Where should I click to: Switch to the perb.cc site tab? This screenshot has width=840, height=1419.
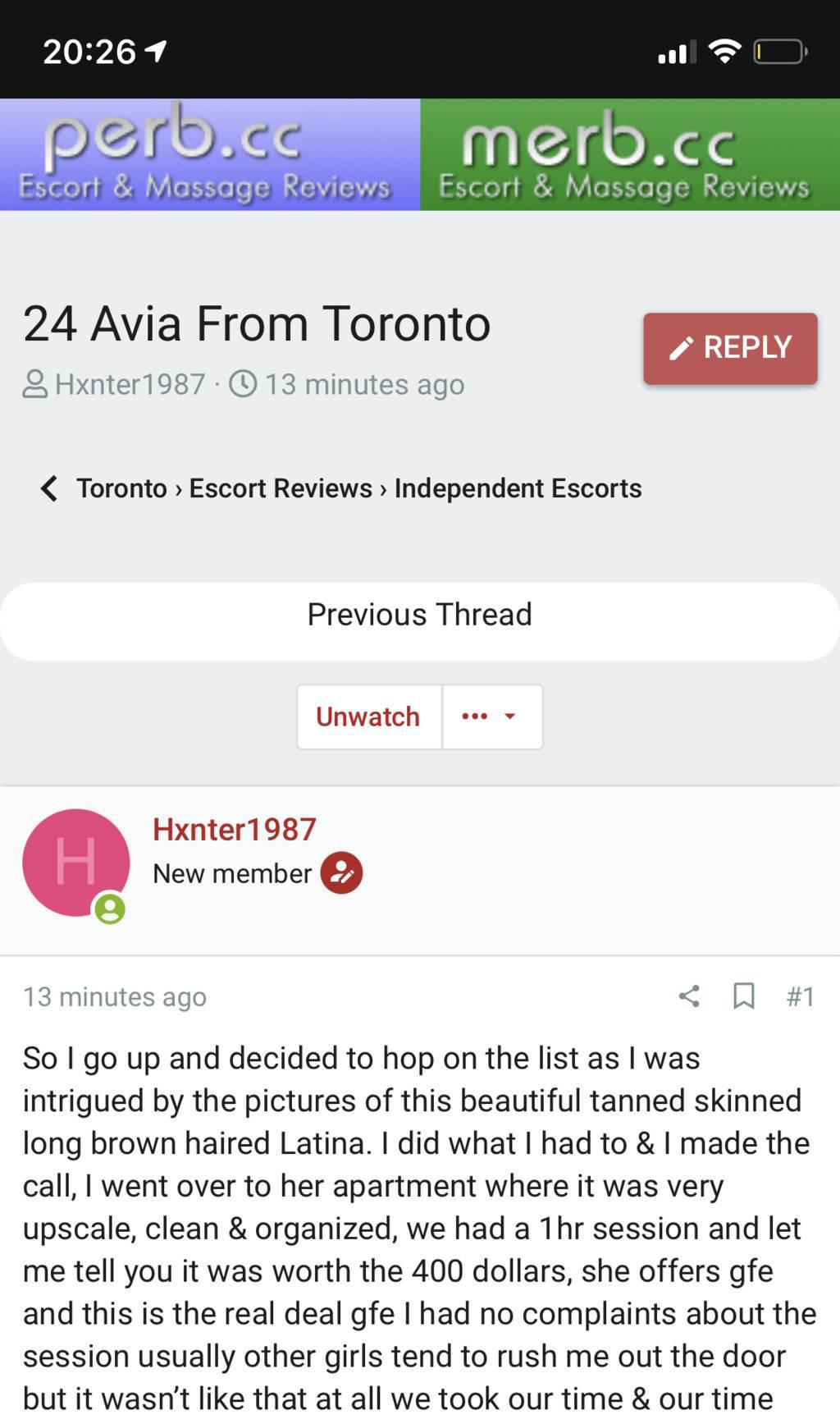coord(209,155)
